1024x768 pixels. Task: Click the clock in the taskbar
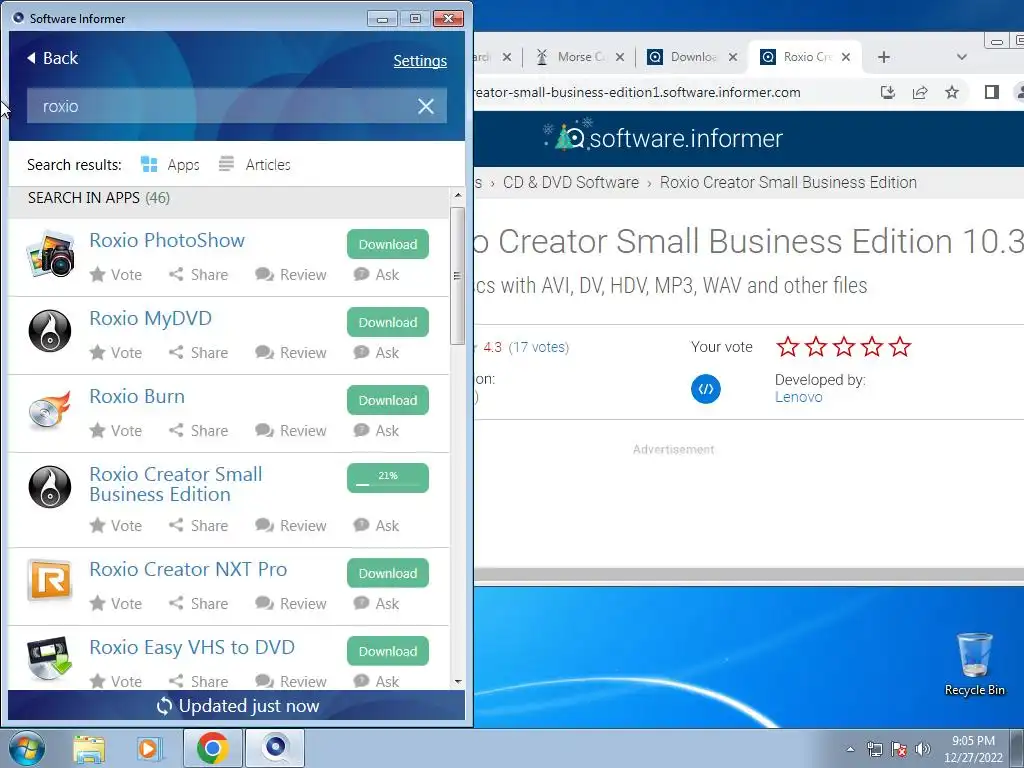pos(973,749)
